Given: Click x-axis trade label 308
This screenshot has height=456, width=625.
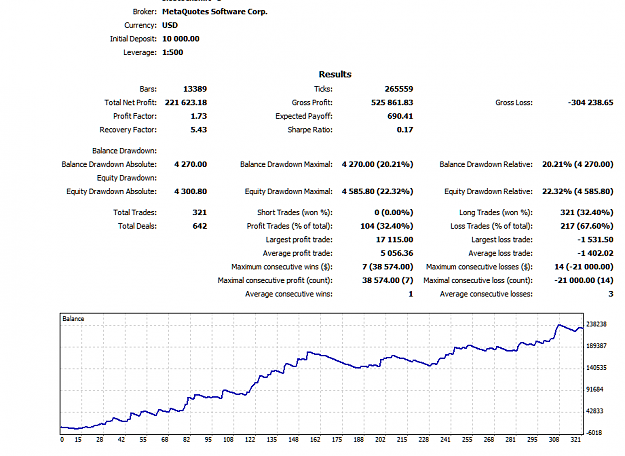Looking at the screenshot, I should (x=554, y=440).
